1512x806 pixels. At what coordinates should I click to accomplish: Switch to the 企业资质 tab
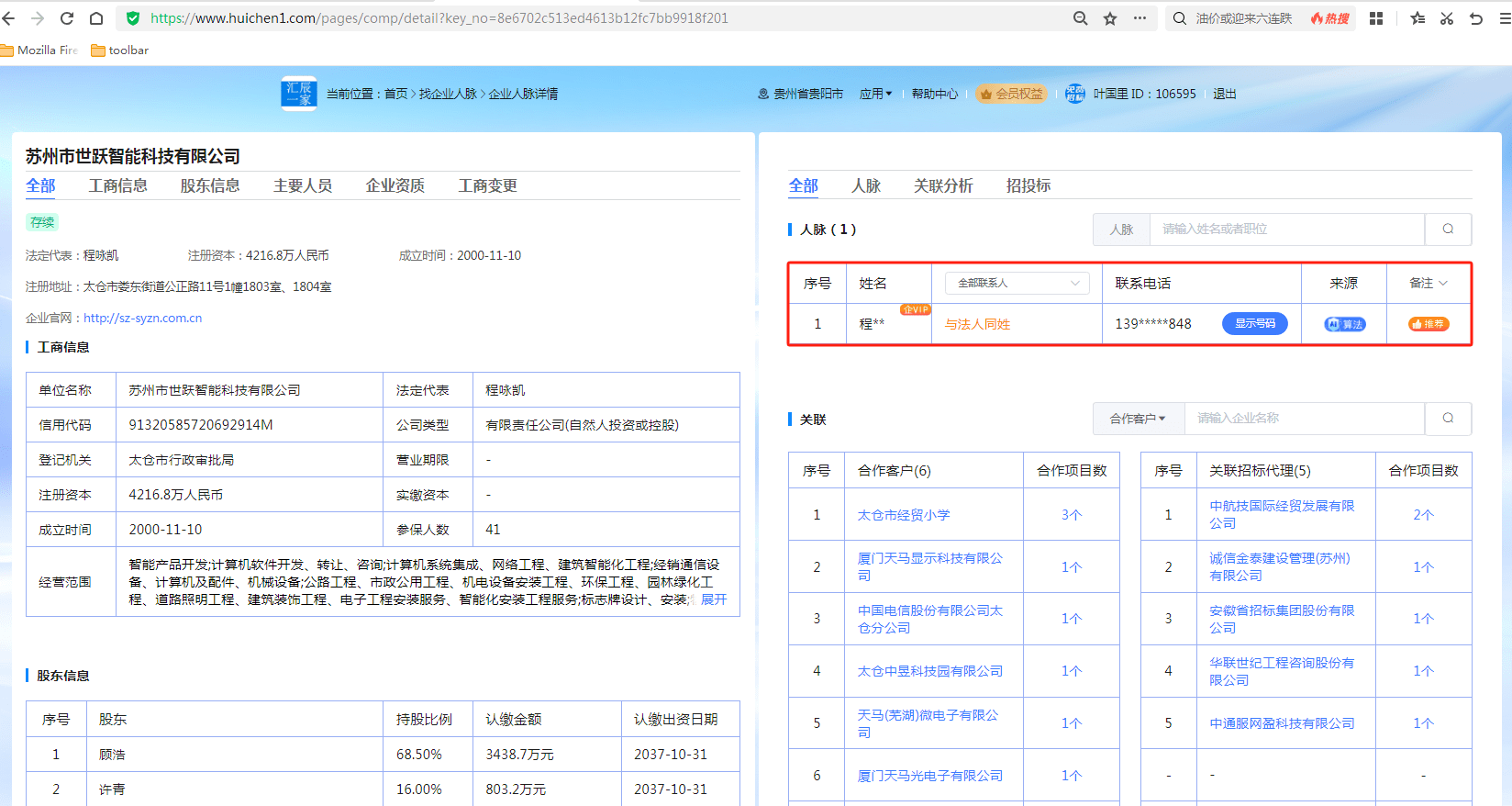pos(395,185)
